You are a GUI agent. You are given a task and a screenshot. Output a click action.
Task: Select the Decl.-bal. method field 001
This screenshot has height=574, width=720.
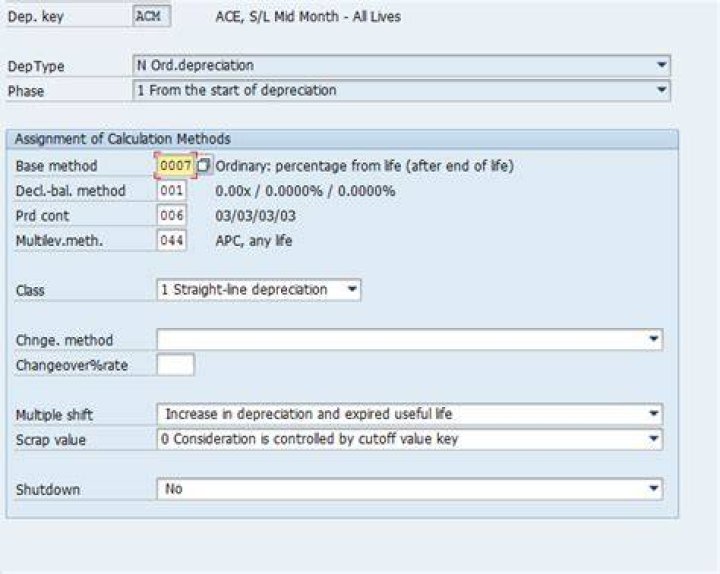pos(172,191)
